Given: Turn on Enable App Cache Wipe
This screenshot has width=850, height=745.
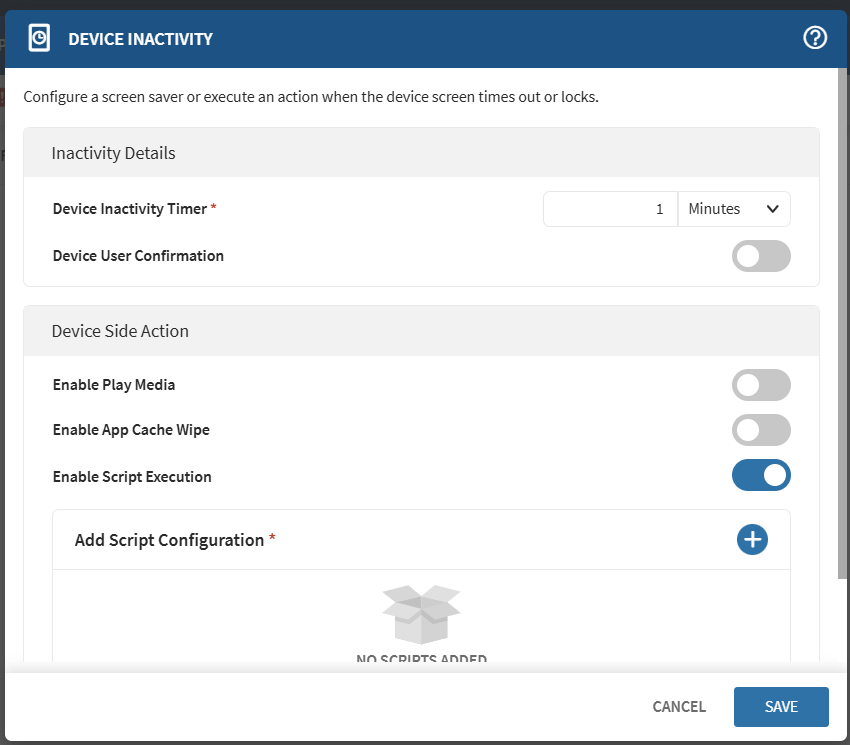Looking at the screenshot, I should click(x=761, y=430).
